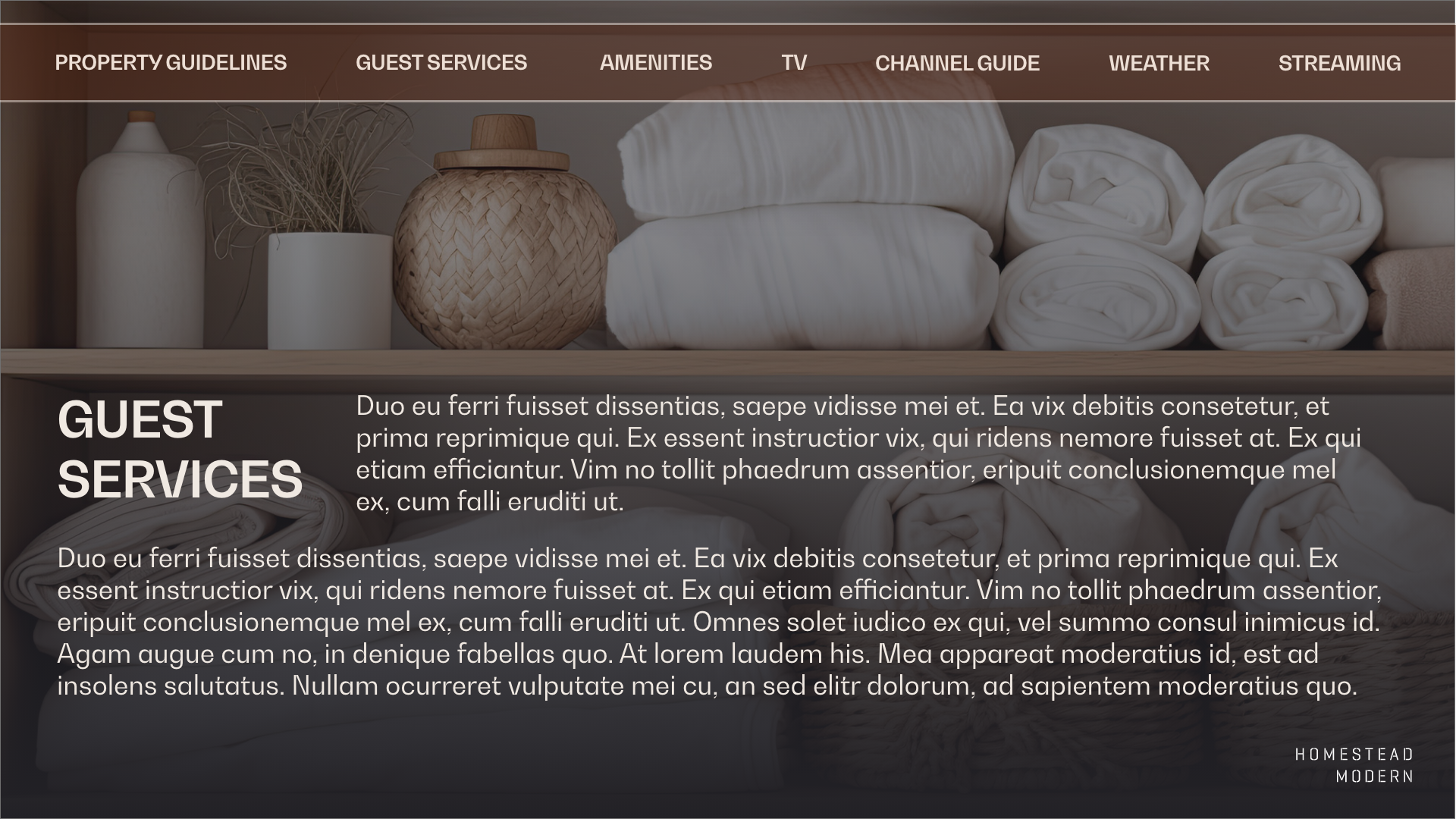Click the long lower body paragraph

(x=719, y=622)
